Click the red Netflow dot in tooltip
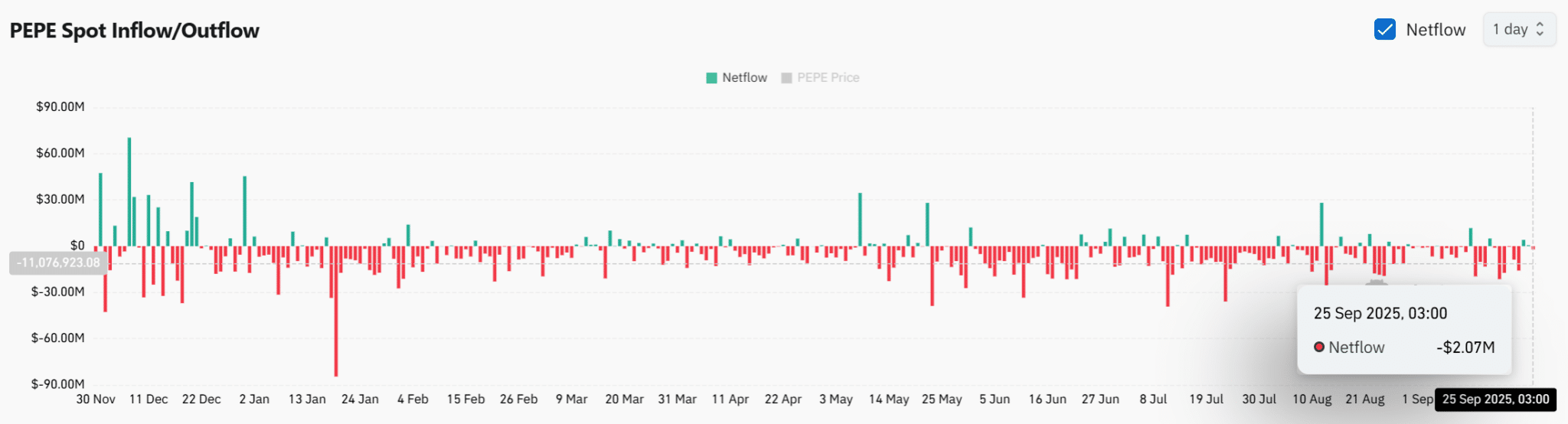This screenshot has width=1568, height=424. (1319, 347)
